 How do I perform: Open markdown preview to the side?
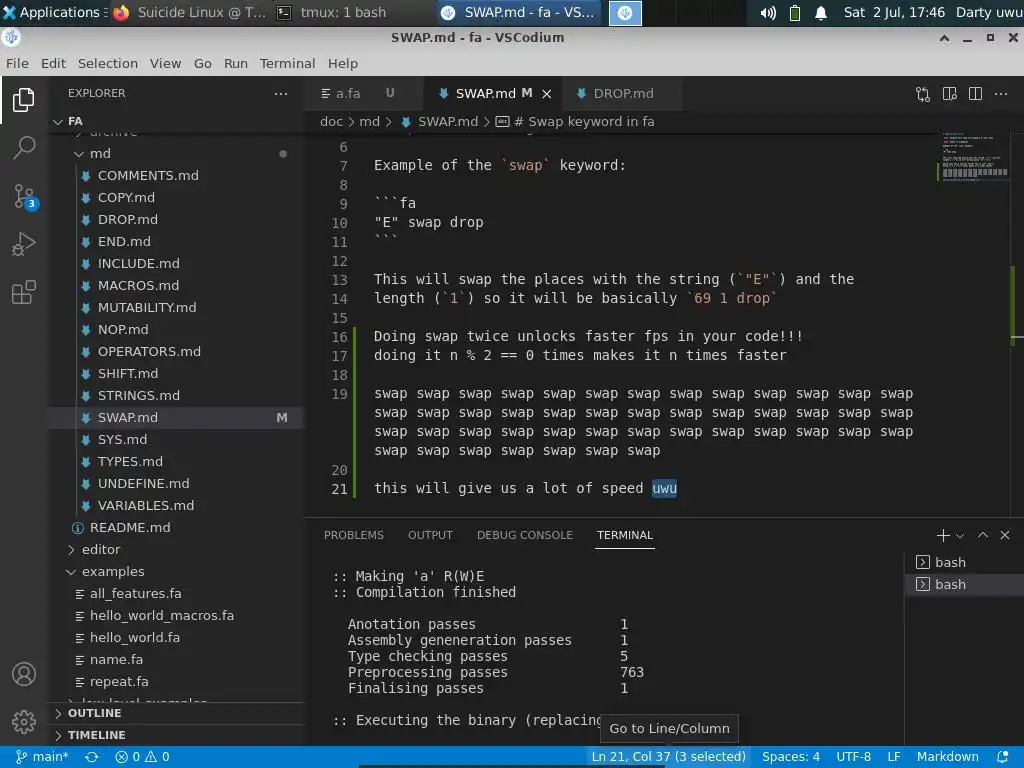[x=950, y=94]
